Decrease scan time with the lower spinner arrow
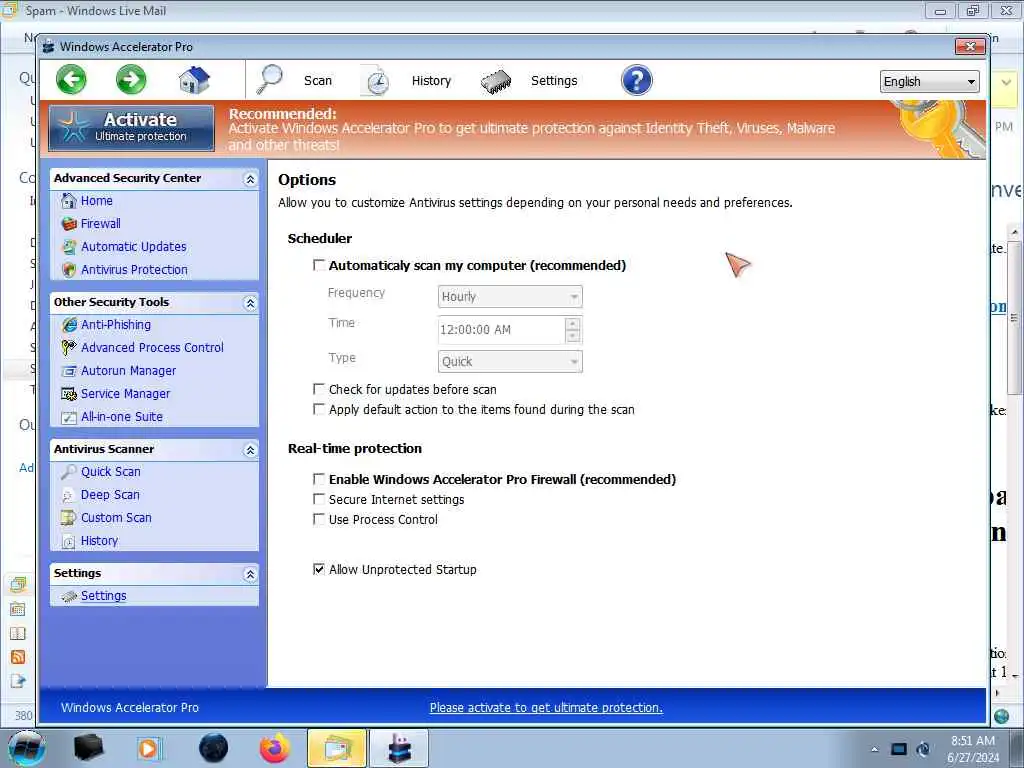Image resolution: width=1024 pixels, height=768 pixels. (573, 336)
